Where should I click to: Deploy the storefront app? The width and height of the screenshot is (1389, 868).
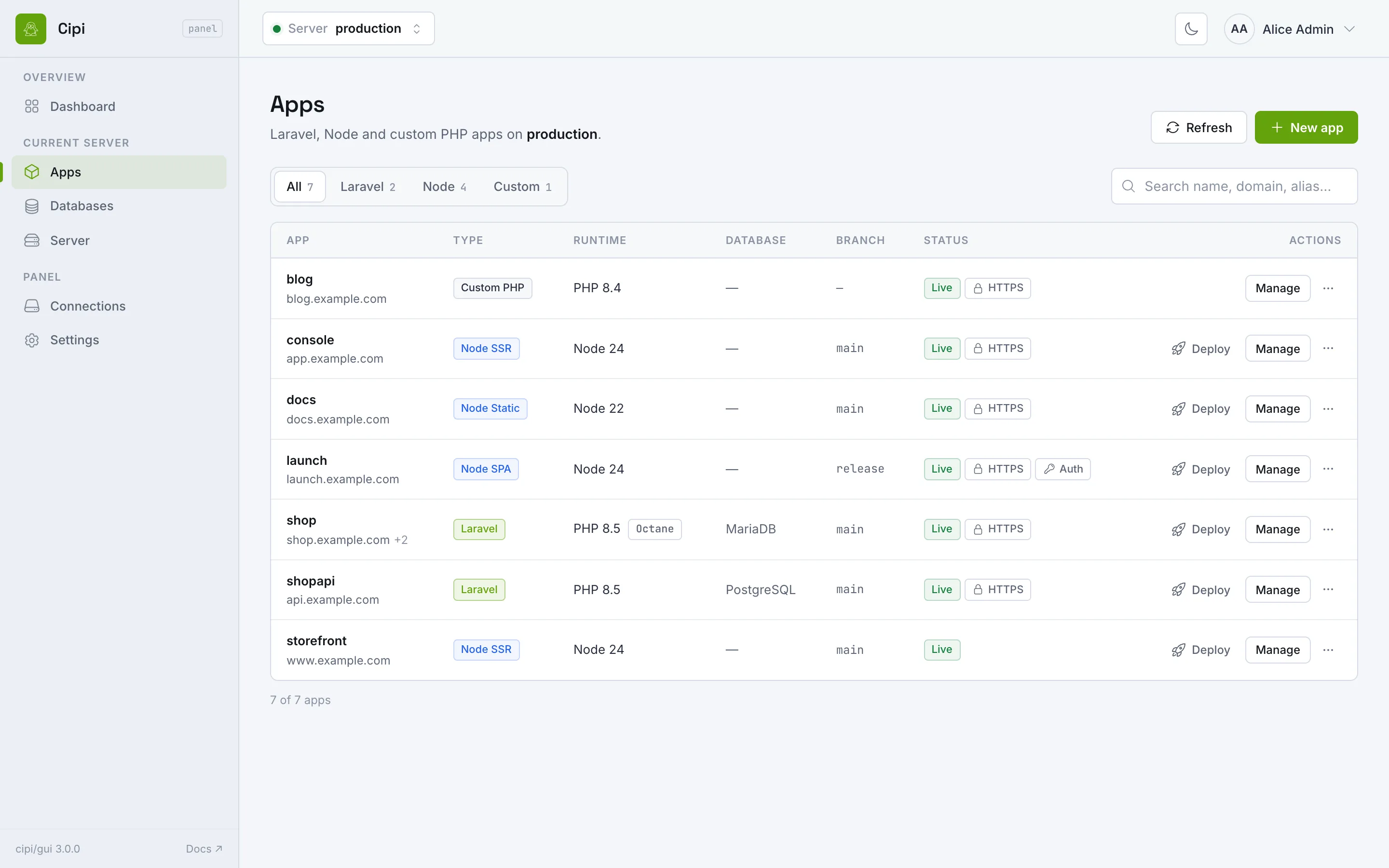point(1201,650)
